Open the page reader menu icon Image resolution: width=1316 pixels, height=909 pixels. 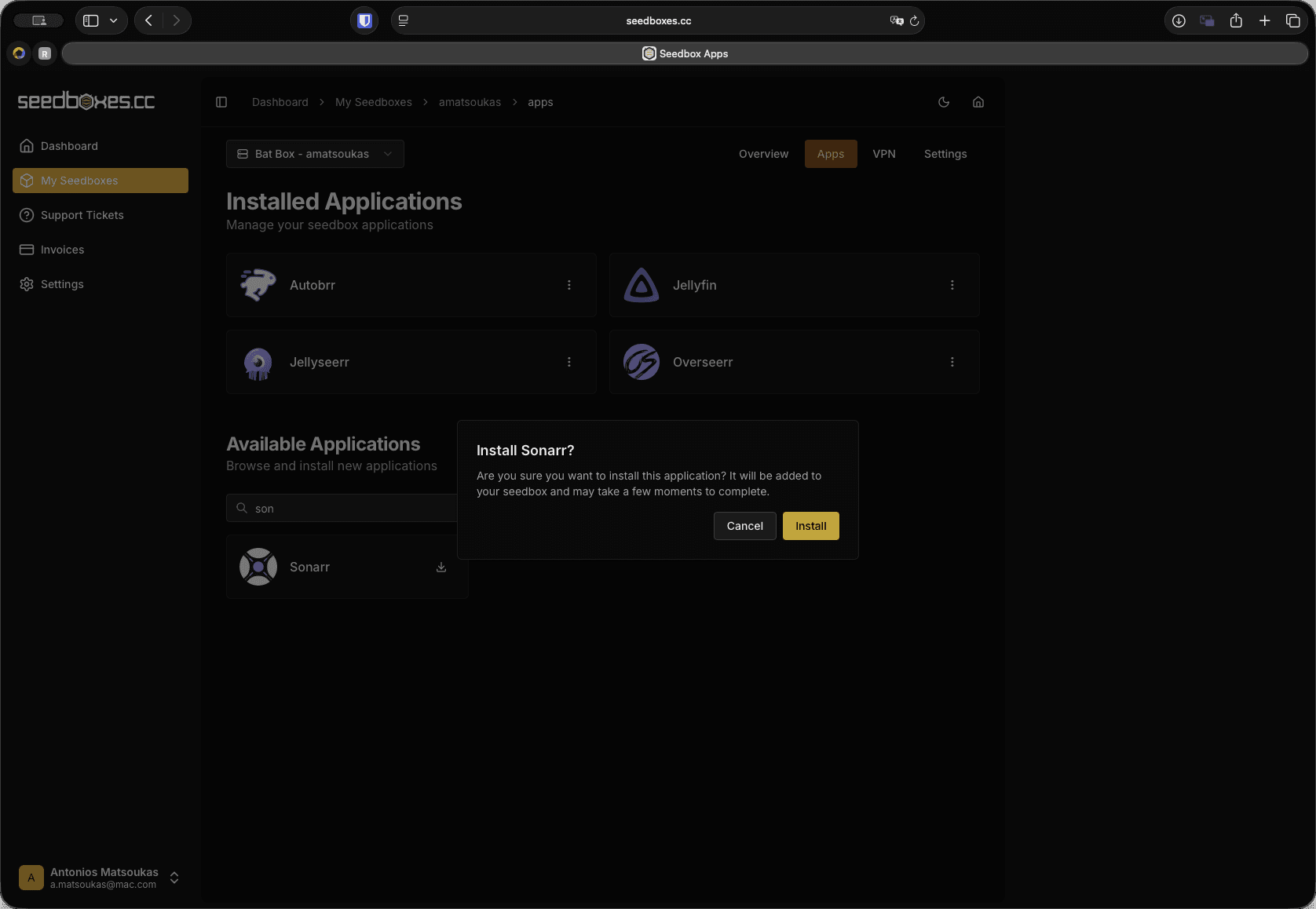(404, 20)
